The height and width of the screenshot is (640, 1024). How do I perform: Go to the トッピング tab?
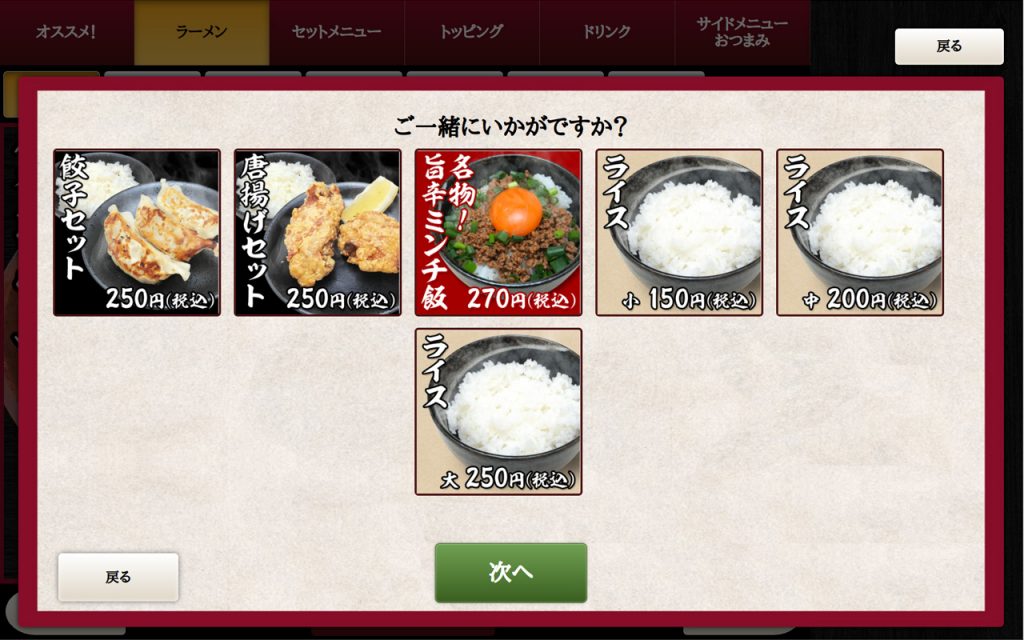(x=472, y=32)
